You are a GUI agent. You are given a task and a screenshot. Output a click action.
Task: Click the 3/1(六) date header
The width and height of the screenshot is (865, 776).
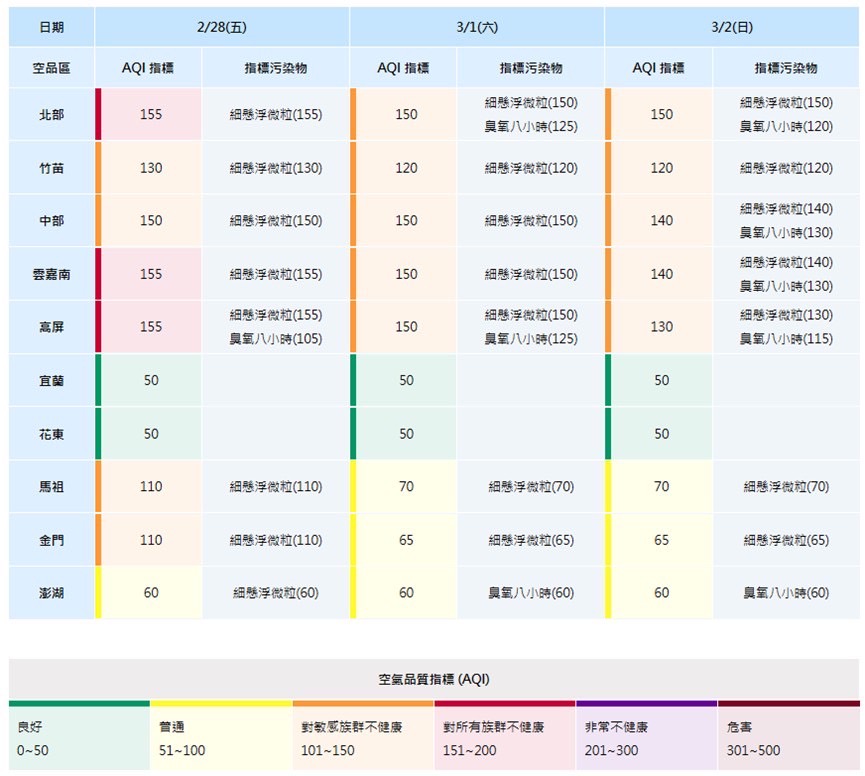coord(477,27)
